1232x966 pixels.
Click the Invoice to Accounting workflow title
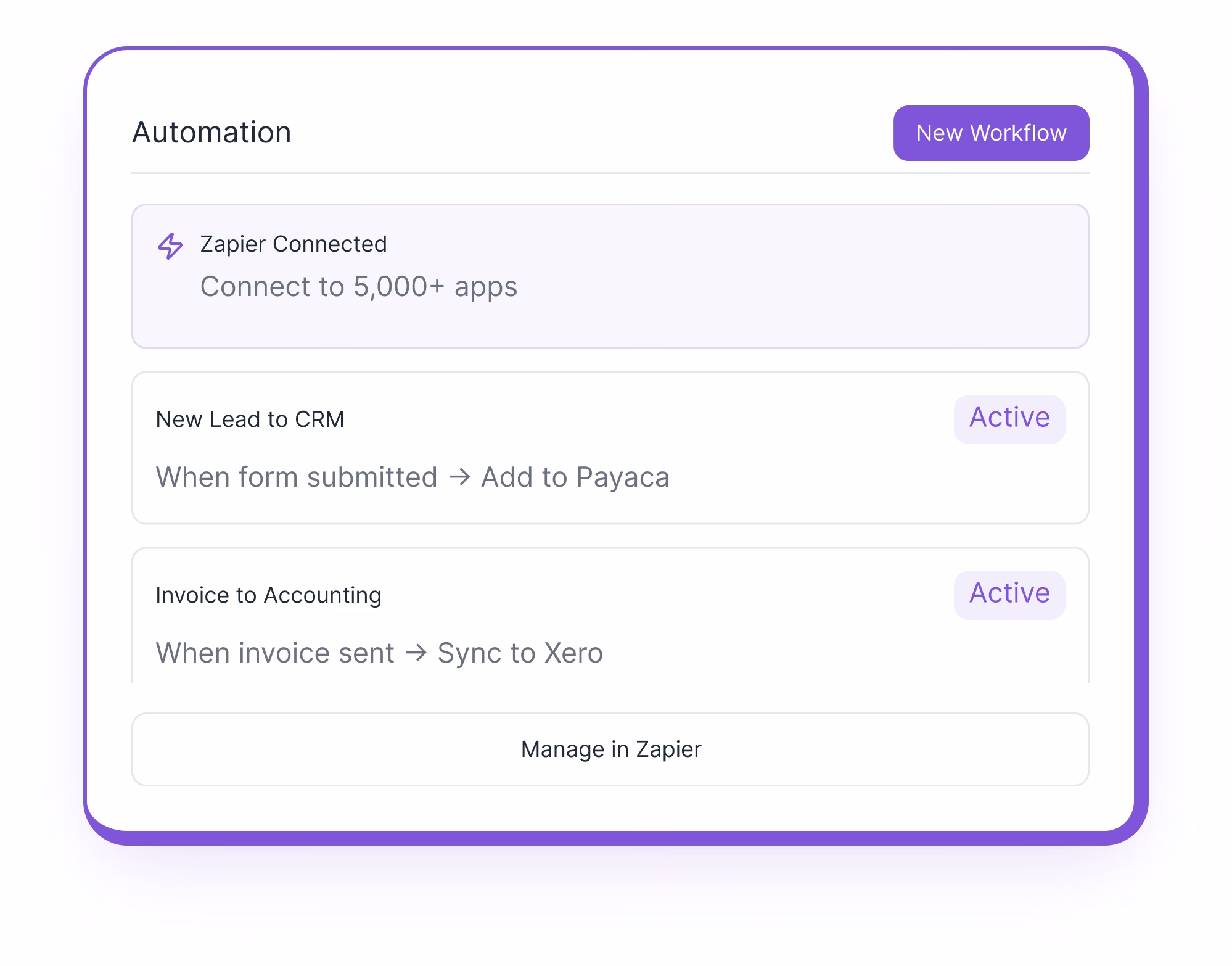point(269,594)
